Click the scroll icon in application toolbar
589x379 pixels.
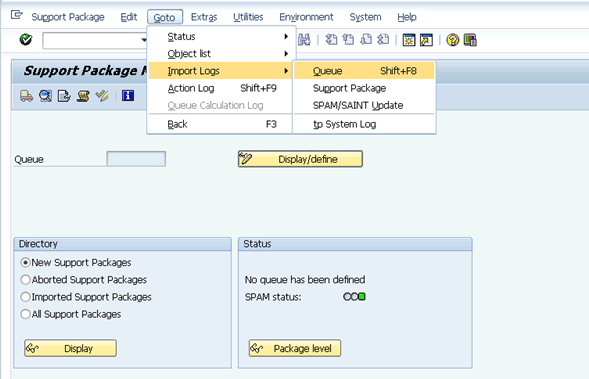click(83, 96)
